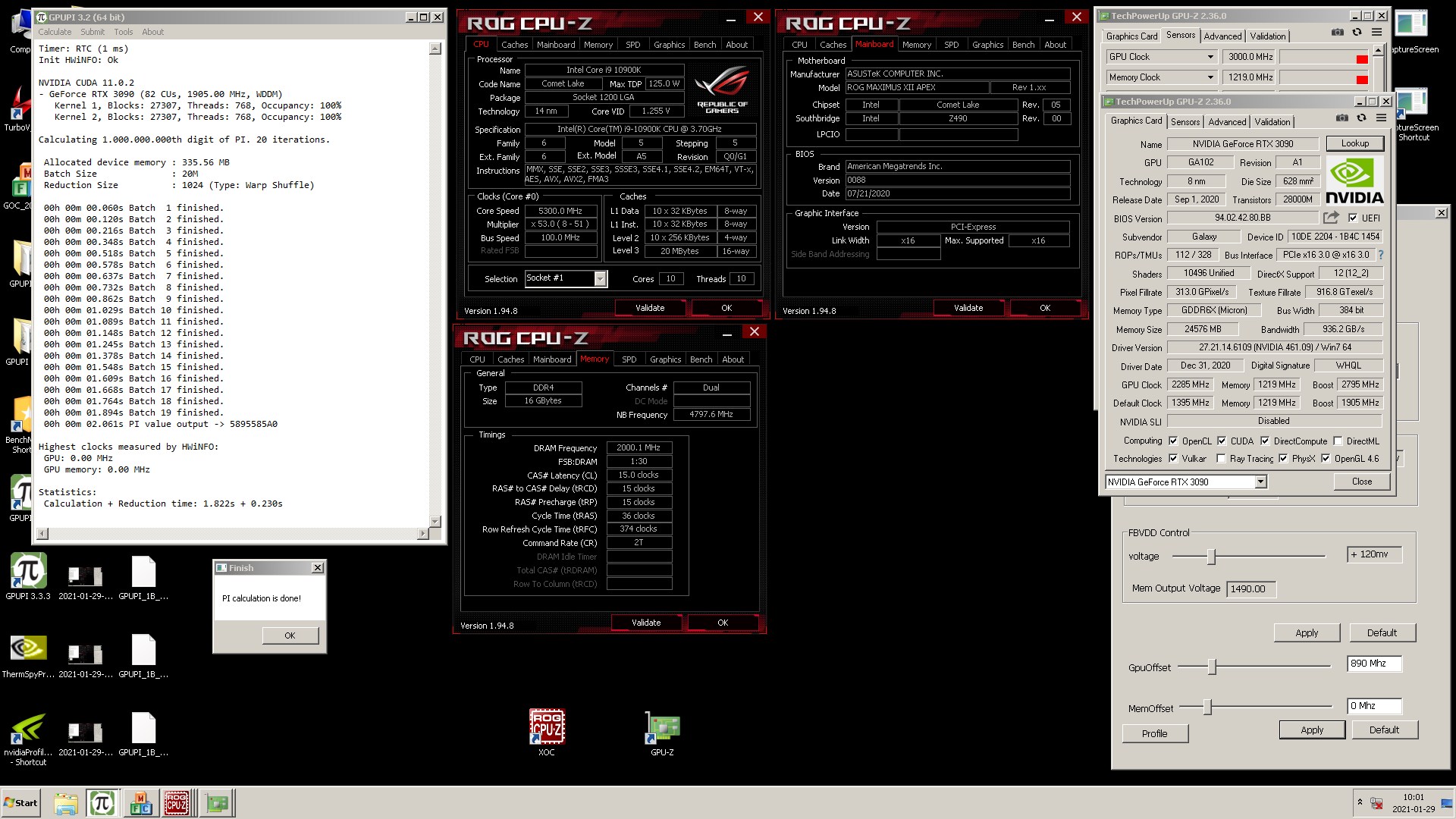Click BIOS share/export icon in GPU-Z
This screenshot has height=819, width=1456.
(x=1331, y=218)
